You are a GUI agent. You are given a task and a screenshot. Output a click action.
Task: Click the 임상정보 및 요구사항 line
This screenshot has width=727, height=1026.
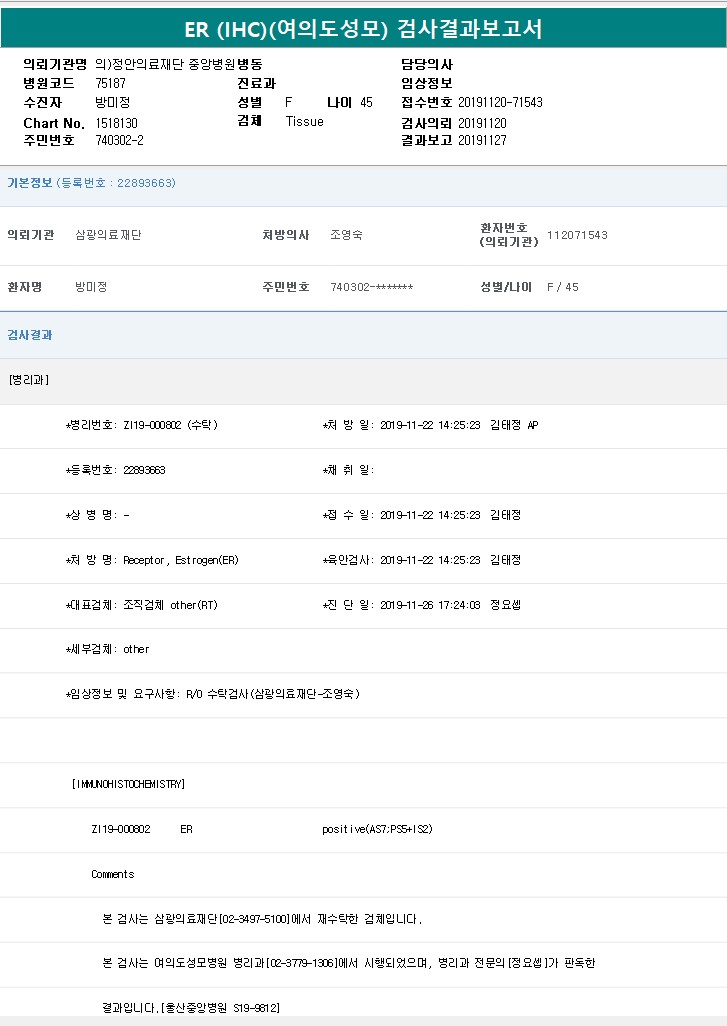click(x=212, y=694)
